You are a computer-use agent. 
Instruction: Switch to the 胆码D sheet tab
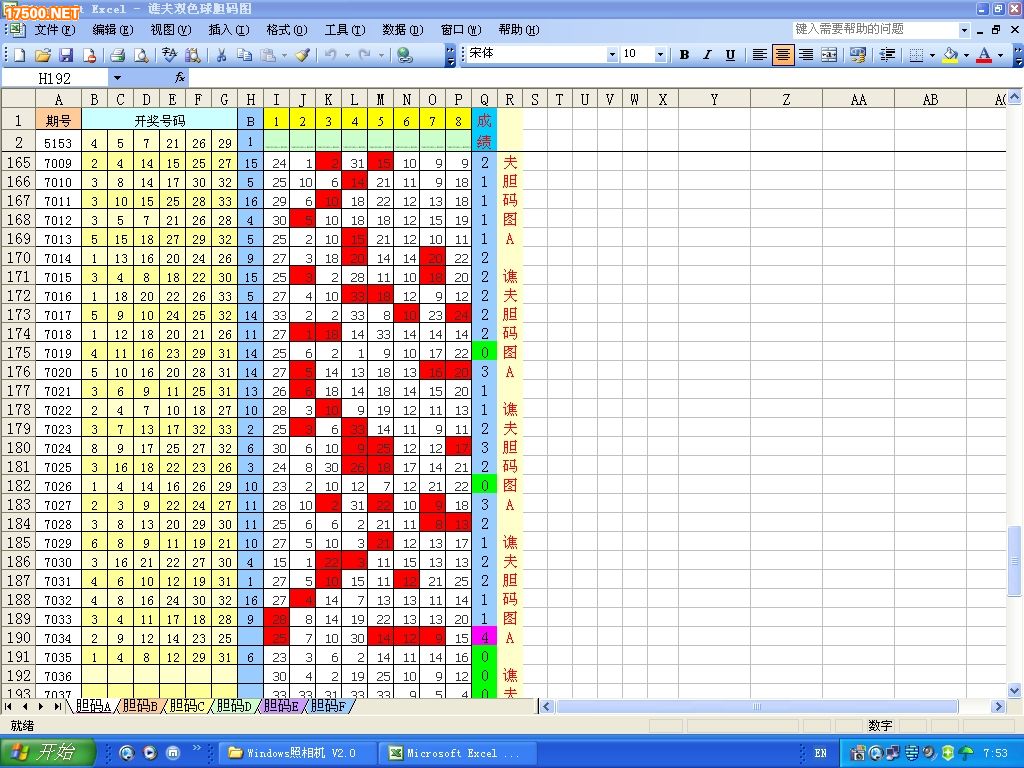234,706
